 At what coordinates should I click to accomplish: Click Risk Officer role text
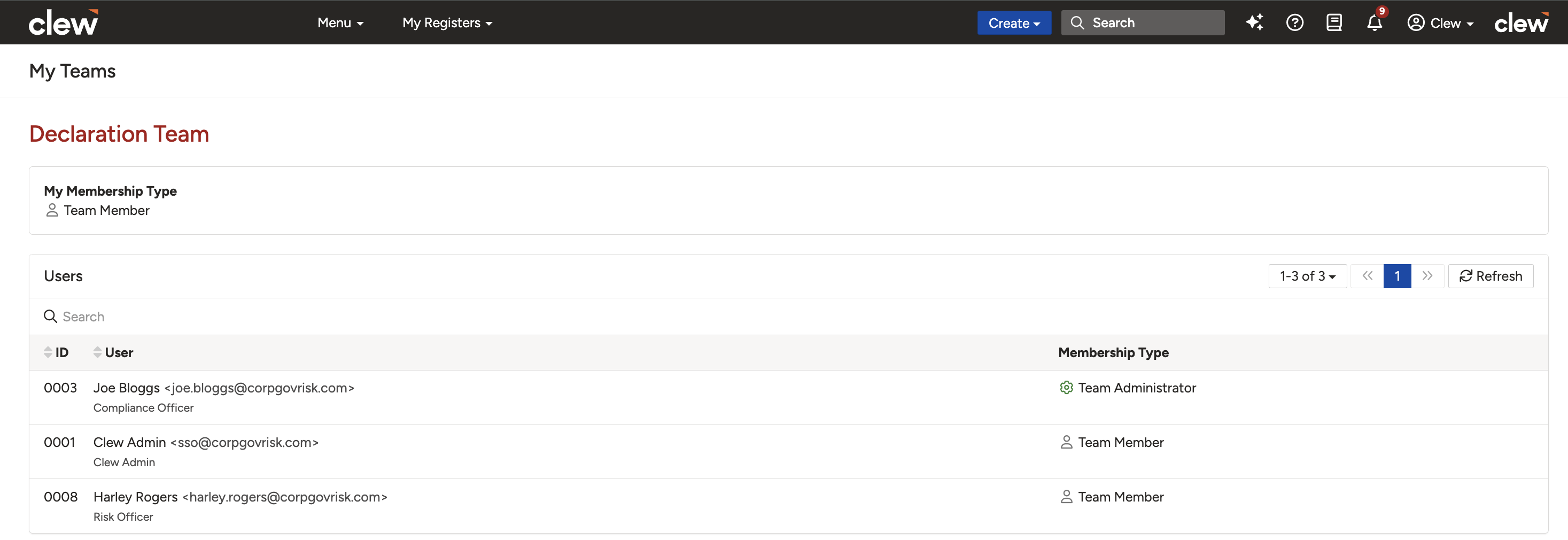pyautogui.click(x=123, y=517)
